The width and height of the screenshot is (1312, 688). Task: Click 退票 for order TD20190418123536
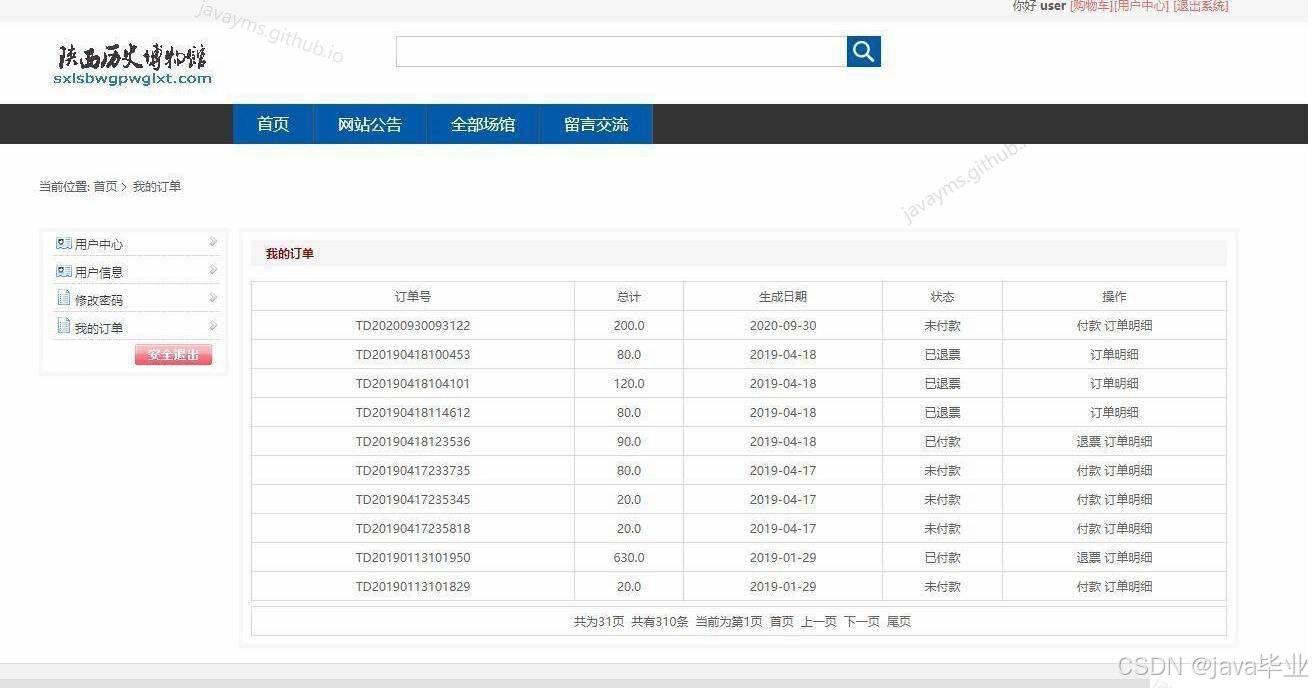[1088, 442]
